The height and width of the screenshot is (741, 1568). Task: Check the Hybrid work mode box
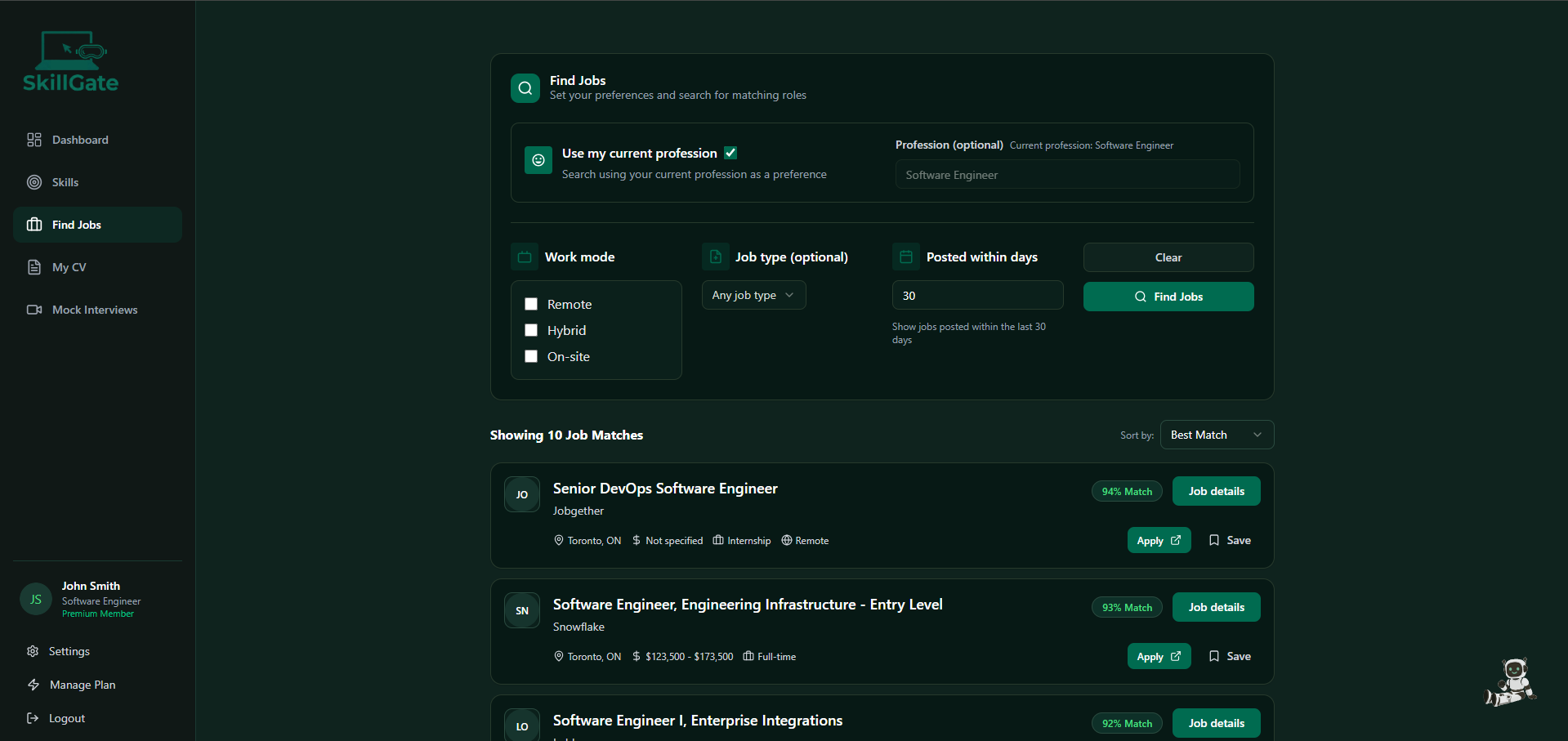point(531,330)
